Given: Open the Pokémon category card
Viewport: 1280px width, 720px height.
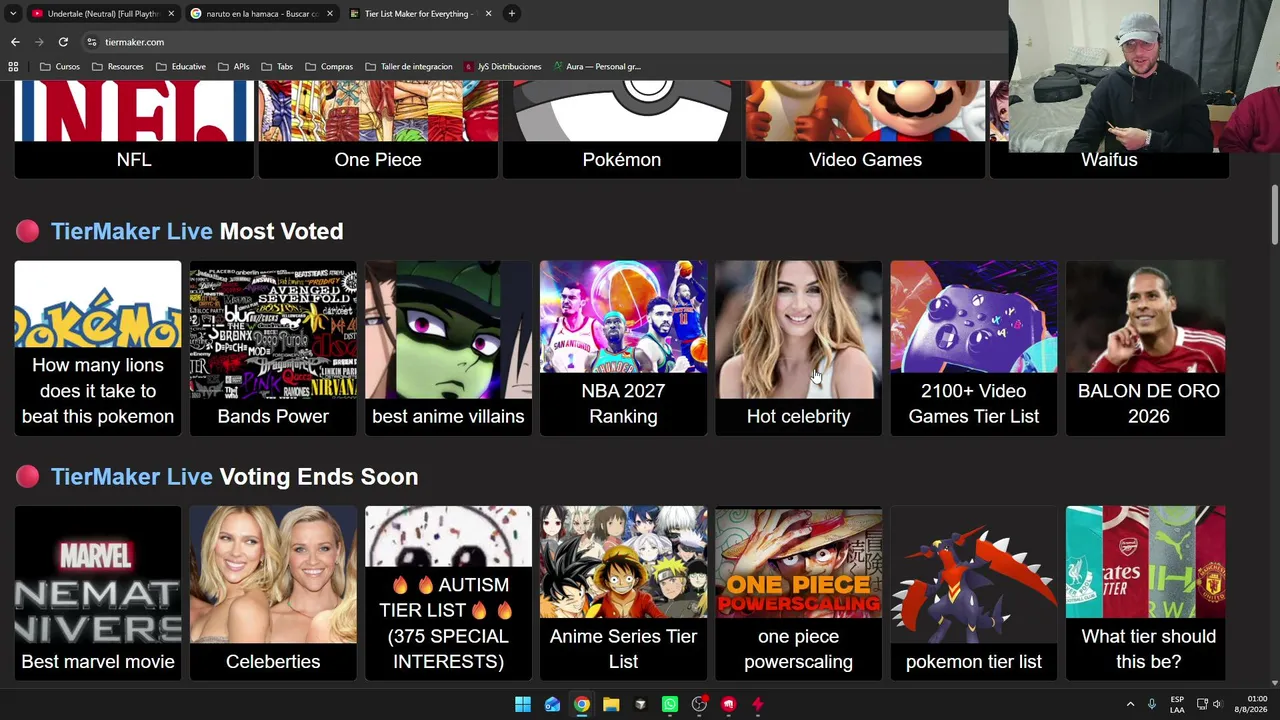Looking at the screenshot, I should pyautogui.click(x=622, y=130).
